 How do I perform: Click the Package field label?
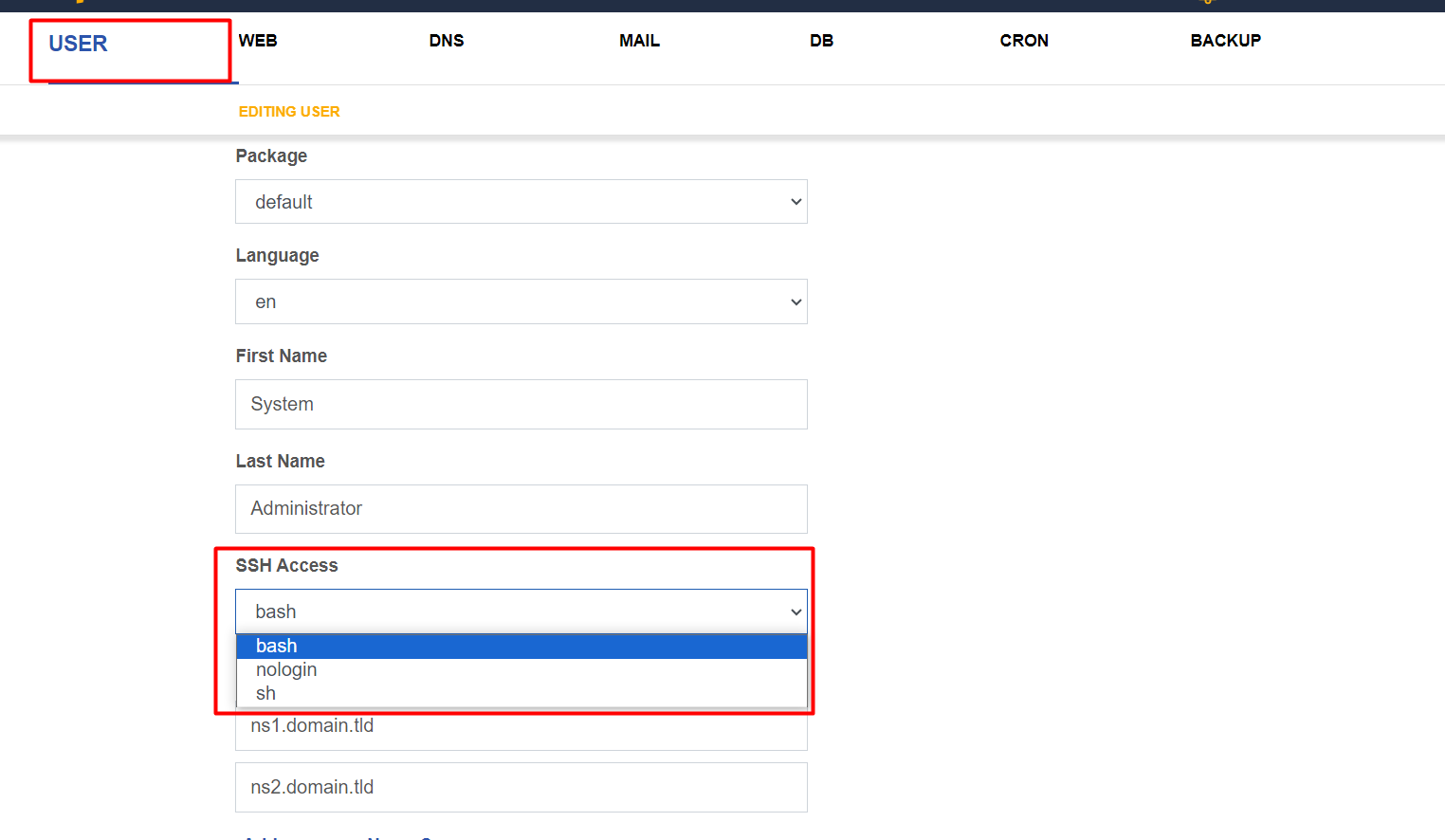coord(271,155)
